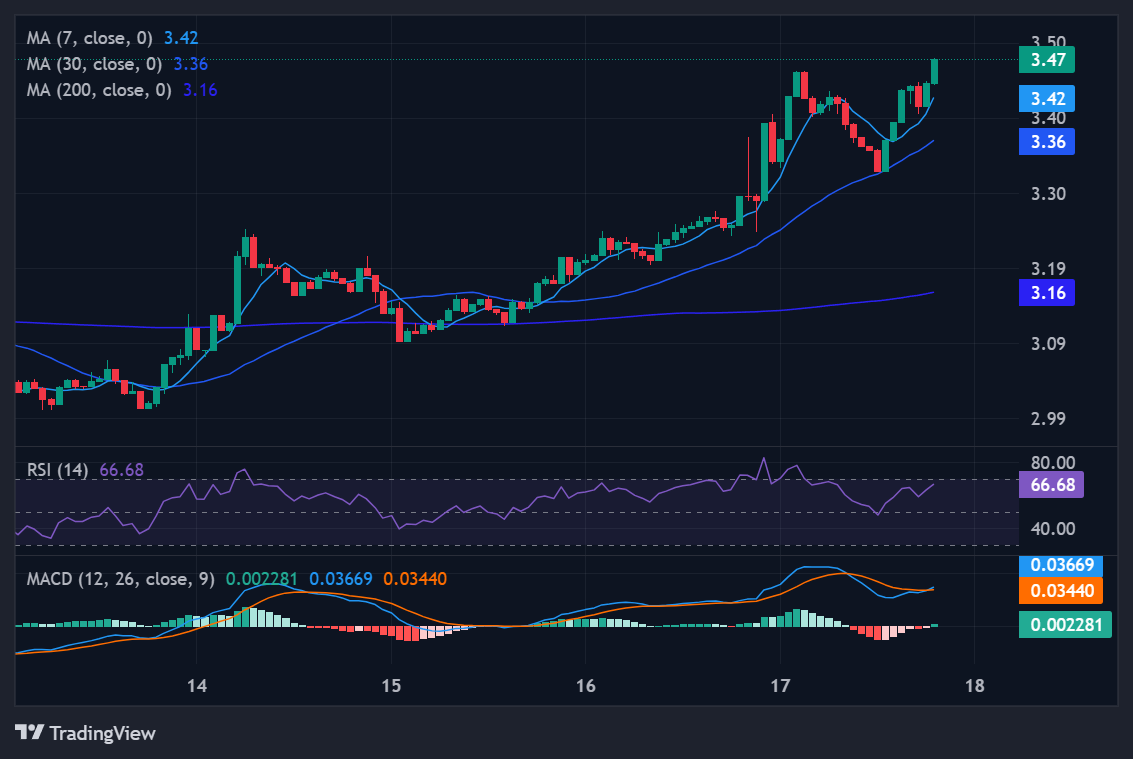Click the green 0.002281 histogram axis tag
Viewport: 1133px width, 759px height.
click(1064, 626)
